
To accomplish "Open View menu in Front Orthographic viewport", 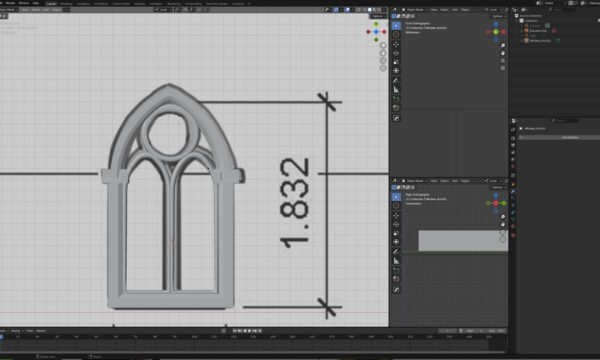I will pos(434,10).
